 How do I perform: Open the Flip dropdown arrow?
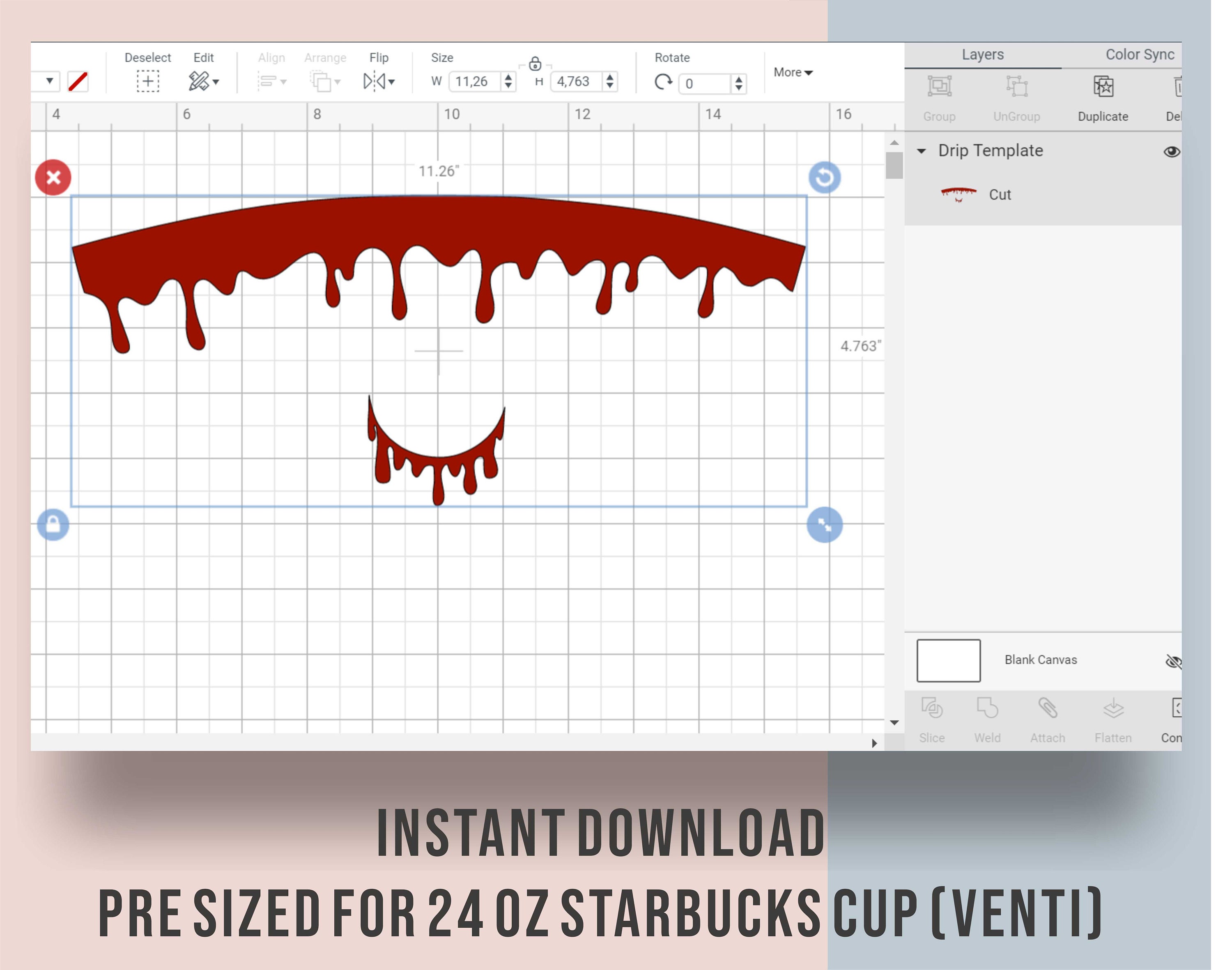tap(391, 83)
